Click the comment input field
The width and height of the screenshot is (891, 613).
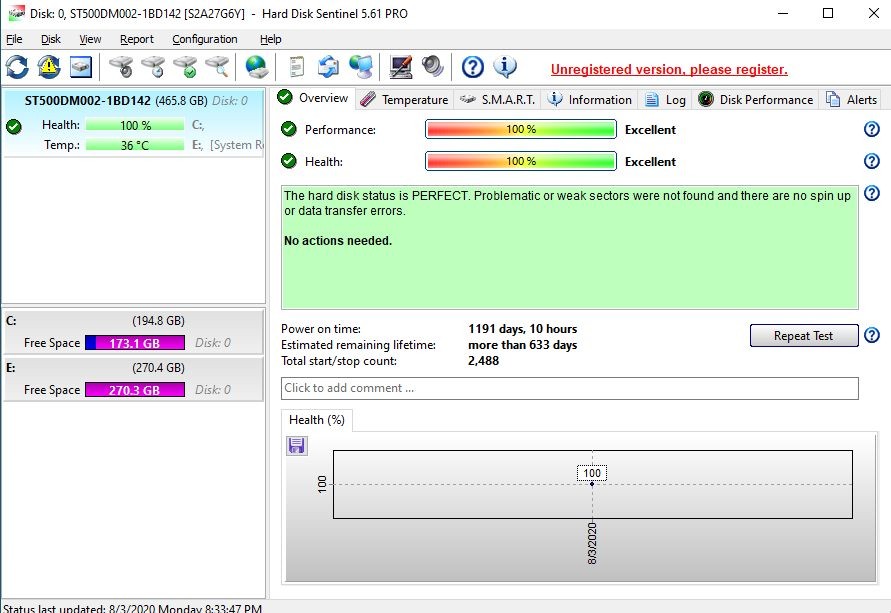coord(569,388)
